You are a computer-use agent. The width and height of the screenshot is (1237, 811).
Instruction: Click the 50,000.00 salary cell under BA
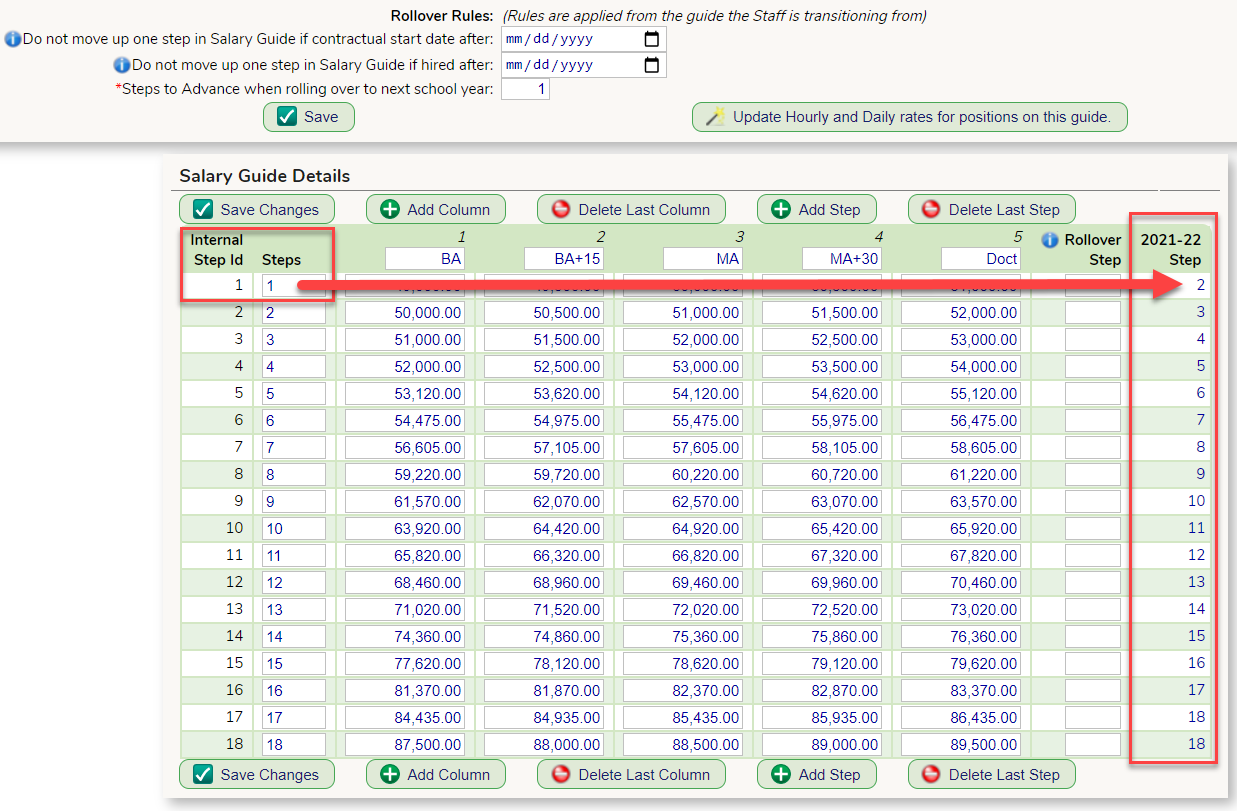tap(404, 312)
